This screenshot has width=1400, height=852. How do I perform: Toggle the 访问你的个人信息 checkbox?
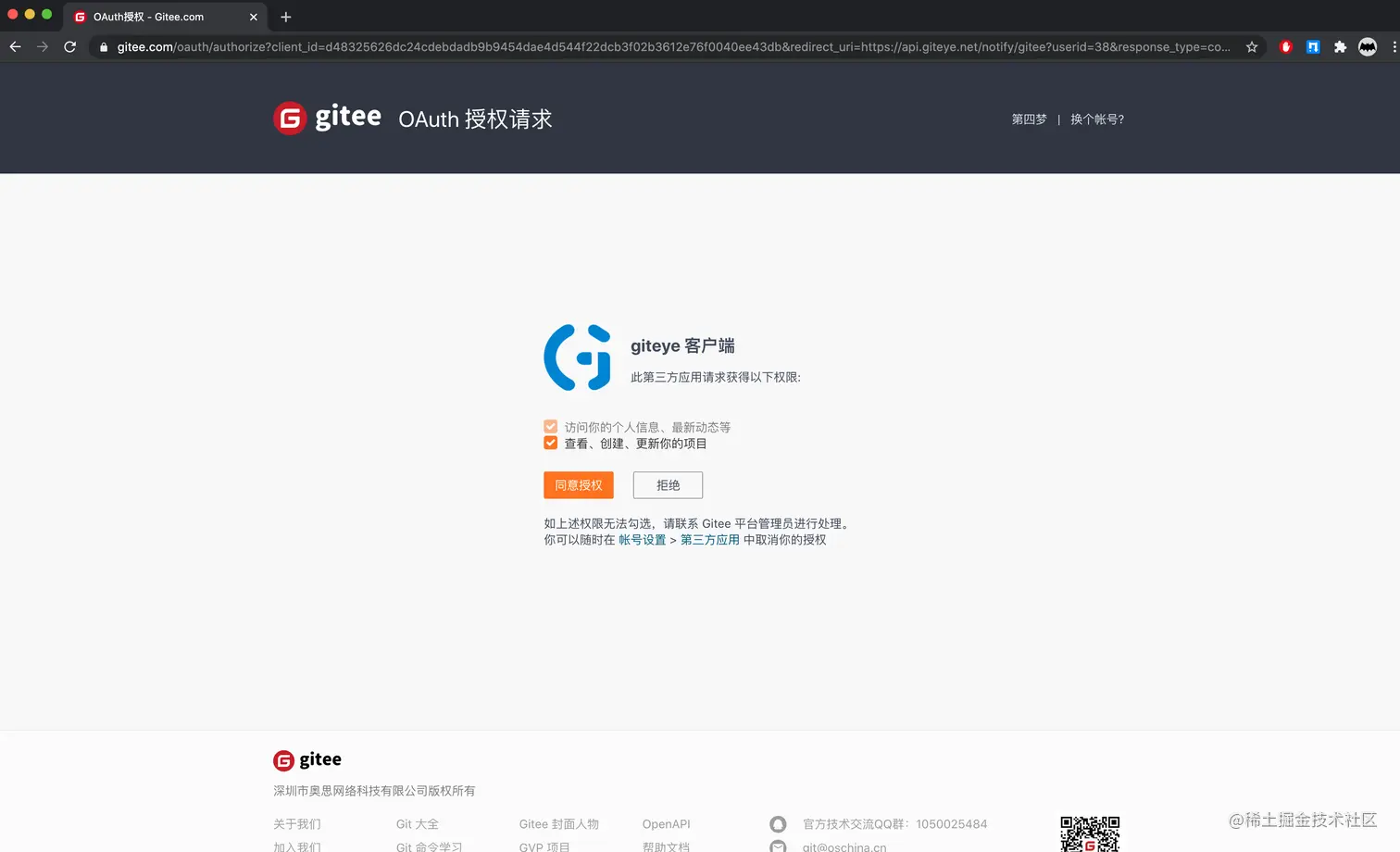click(x=551, y=427)
